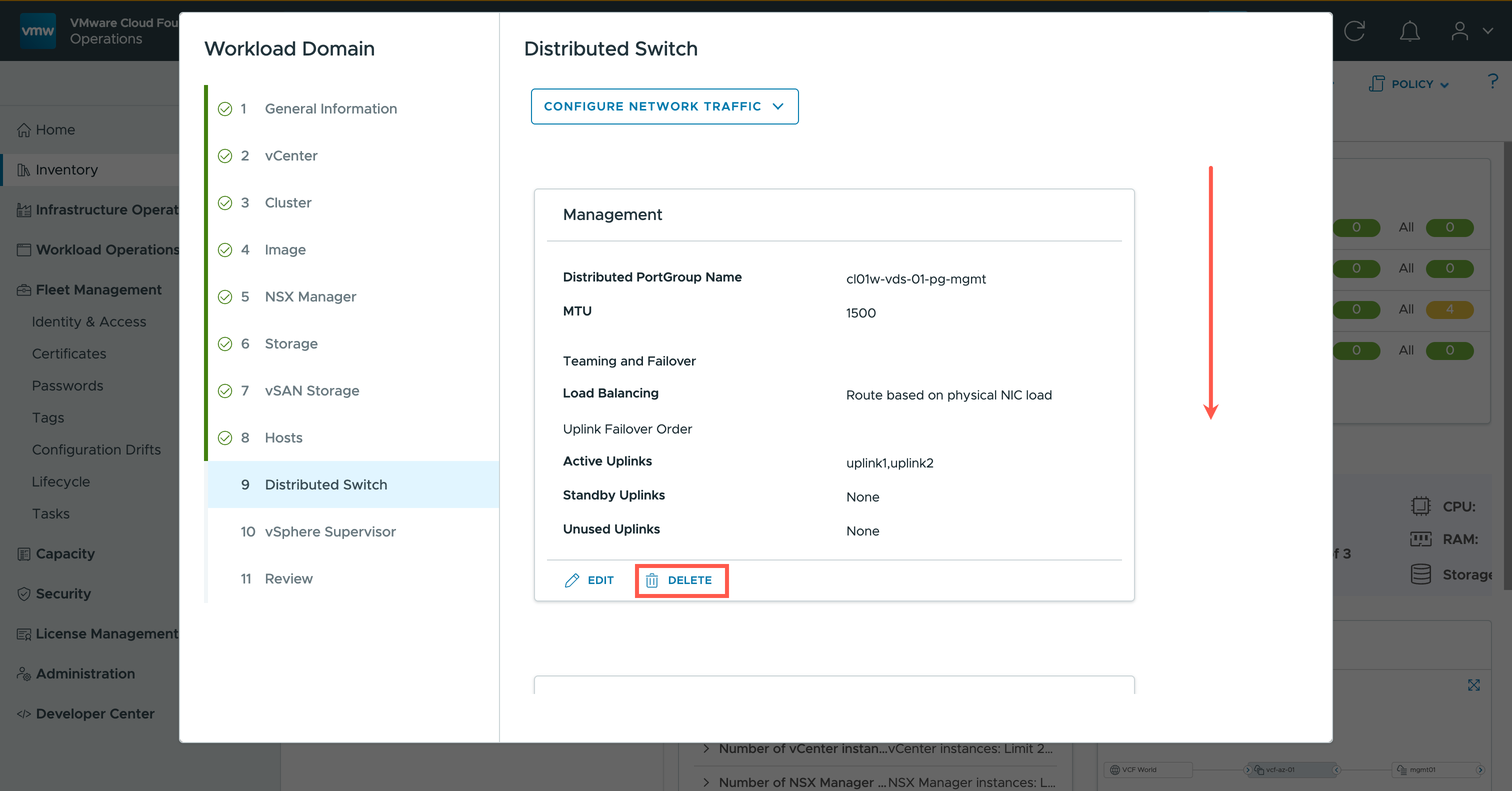This screenshot has width=1512, height=791.
Task: Click the vmw logo icon
Action: (x=37, y=30)
